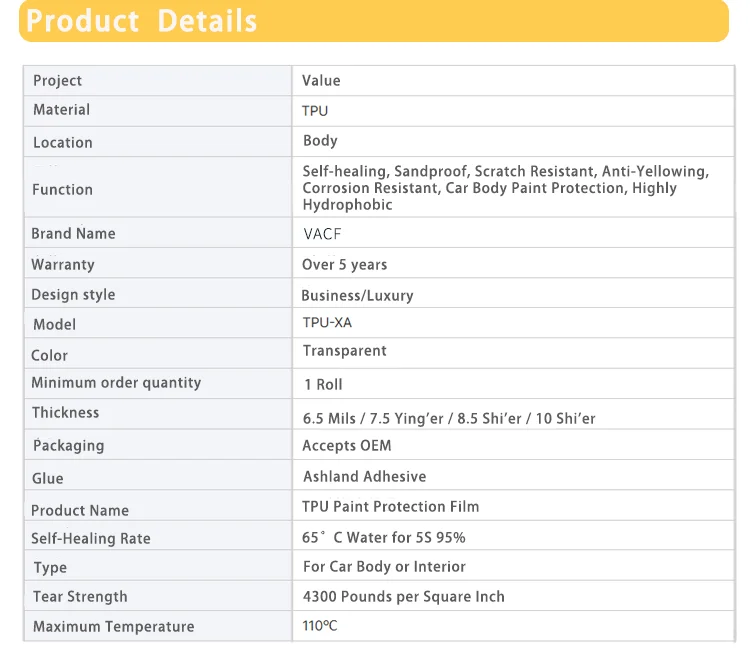Select the Business/Luxury design style value
Screen dimensions: 750x657
point(357,296)
